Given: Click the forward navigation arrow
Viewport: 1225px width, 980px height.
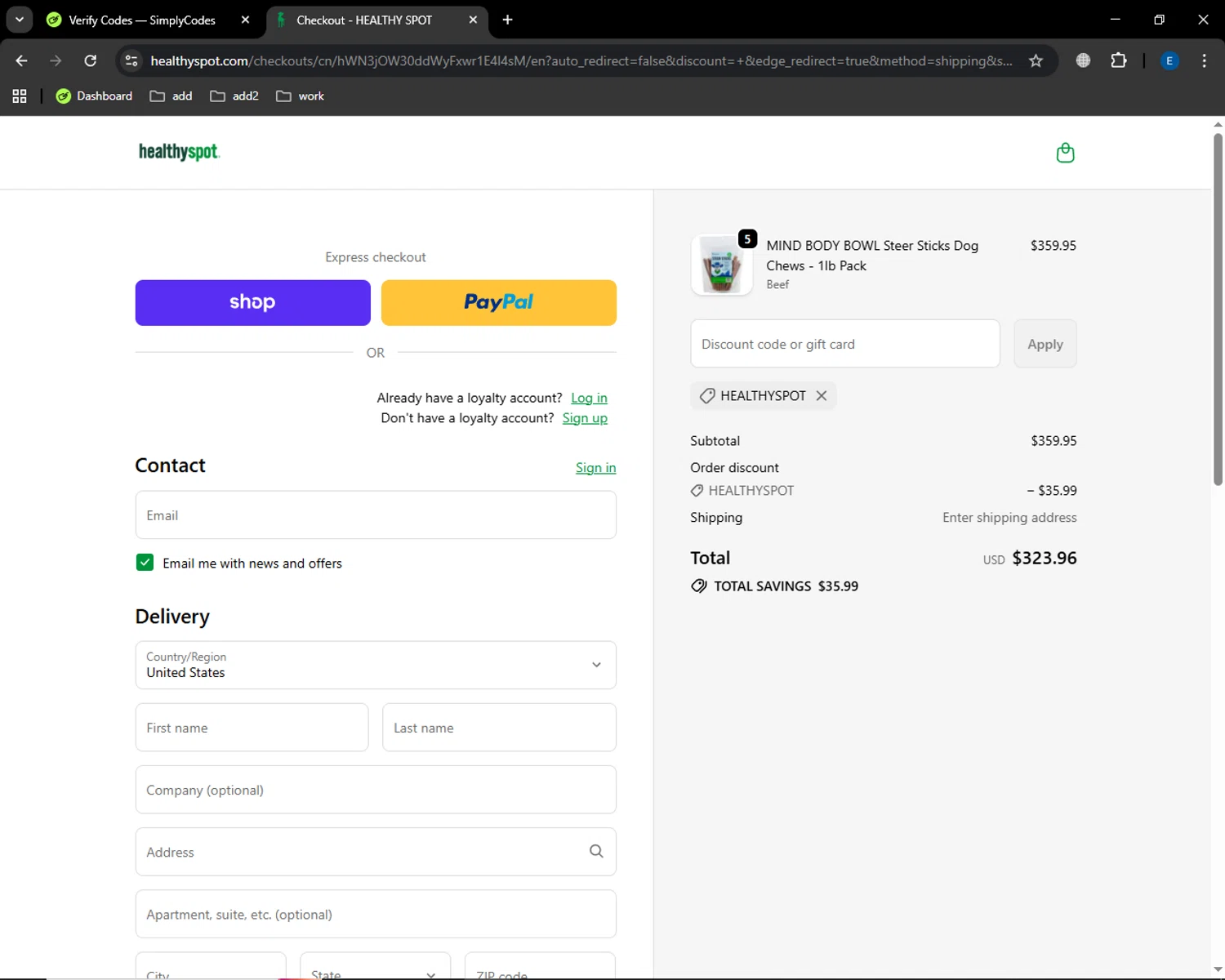Looking at the screenshot, I should click(56, 60).
